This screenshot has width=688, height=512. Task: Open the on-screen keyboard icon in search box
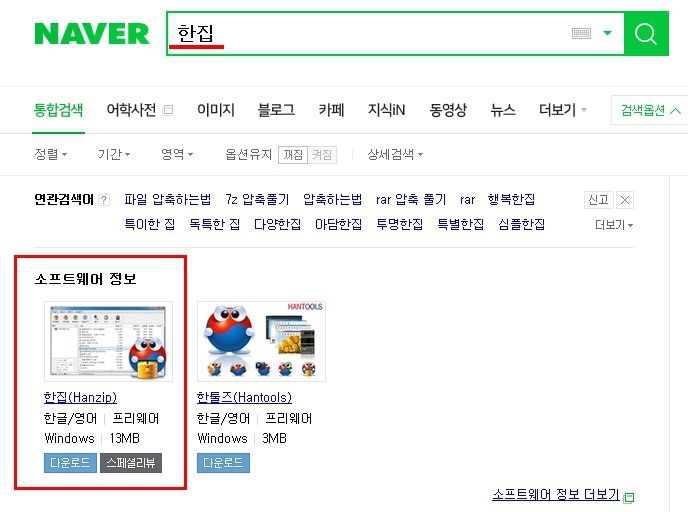pos(581,33)
